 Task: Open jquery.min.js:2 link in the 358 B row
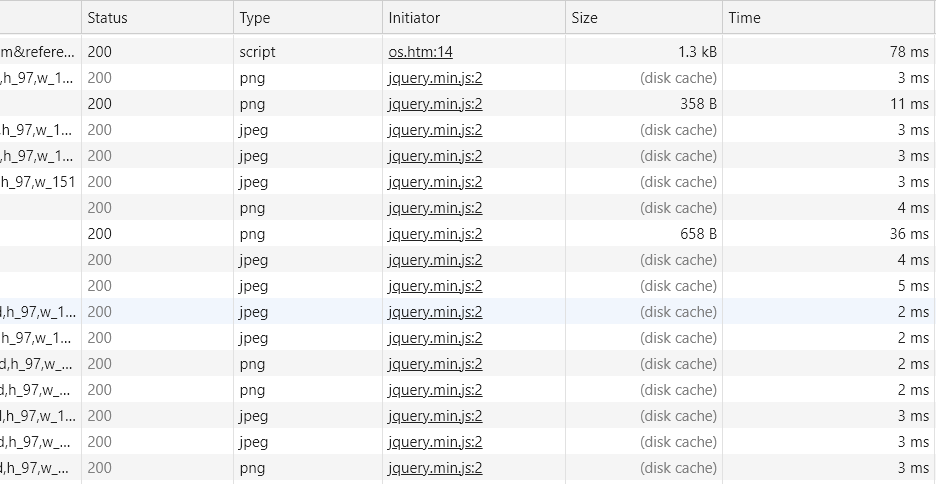435,104
